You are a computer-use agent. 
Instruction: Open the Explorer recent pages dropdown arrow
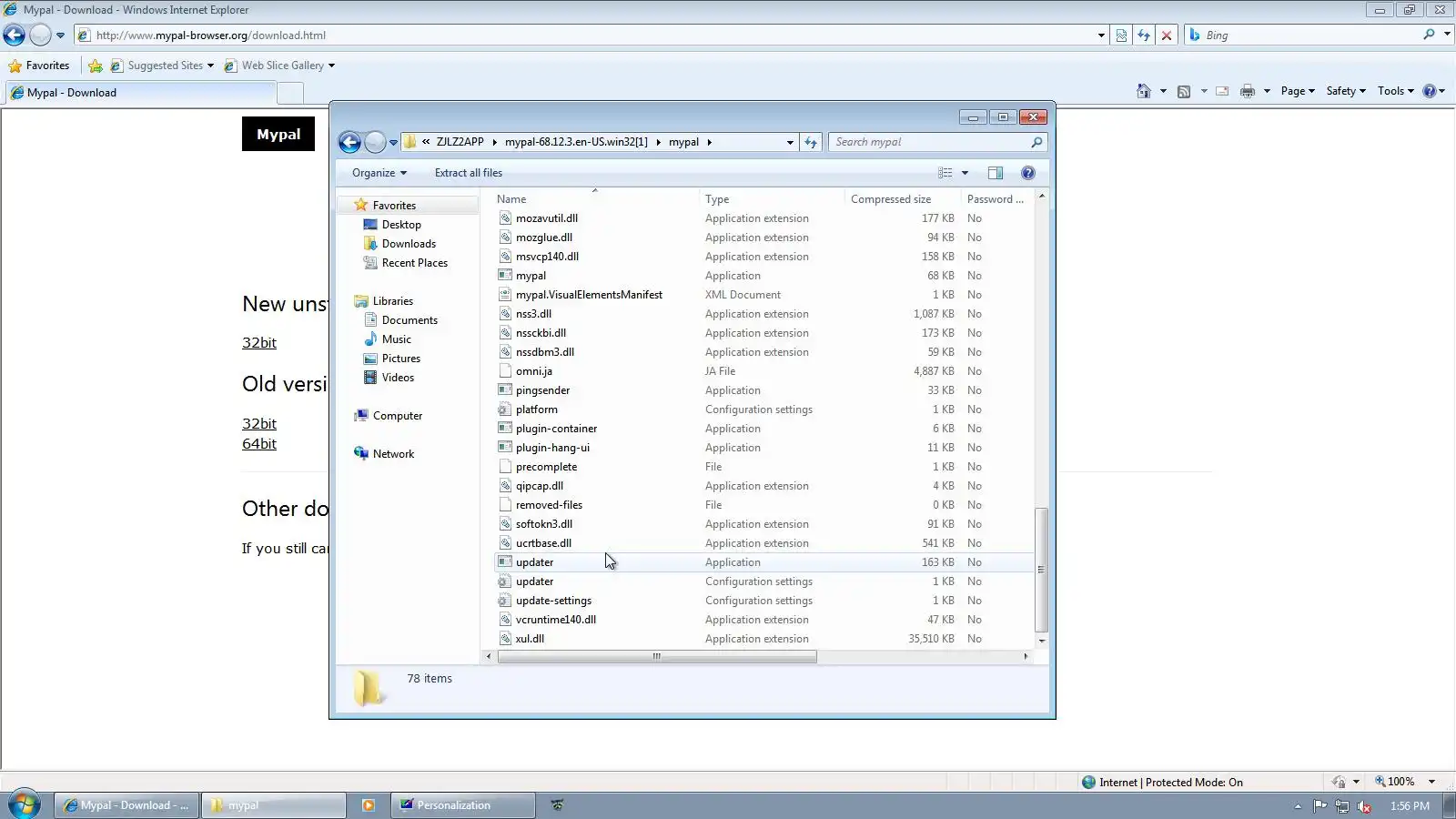(393, 142)
